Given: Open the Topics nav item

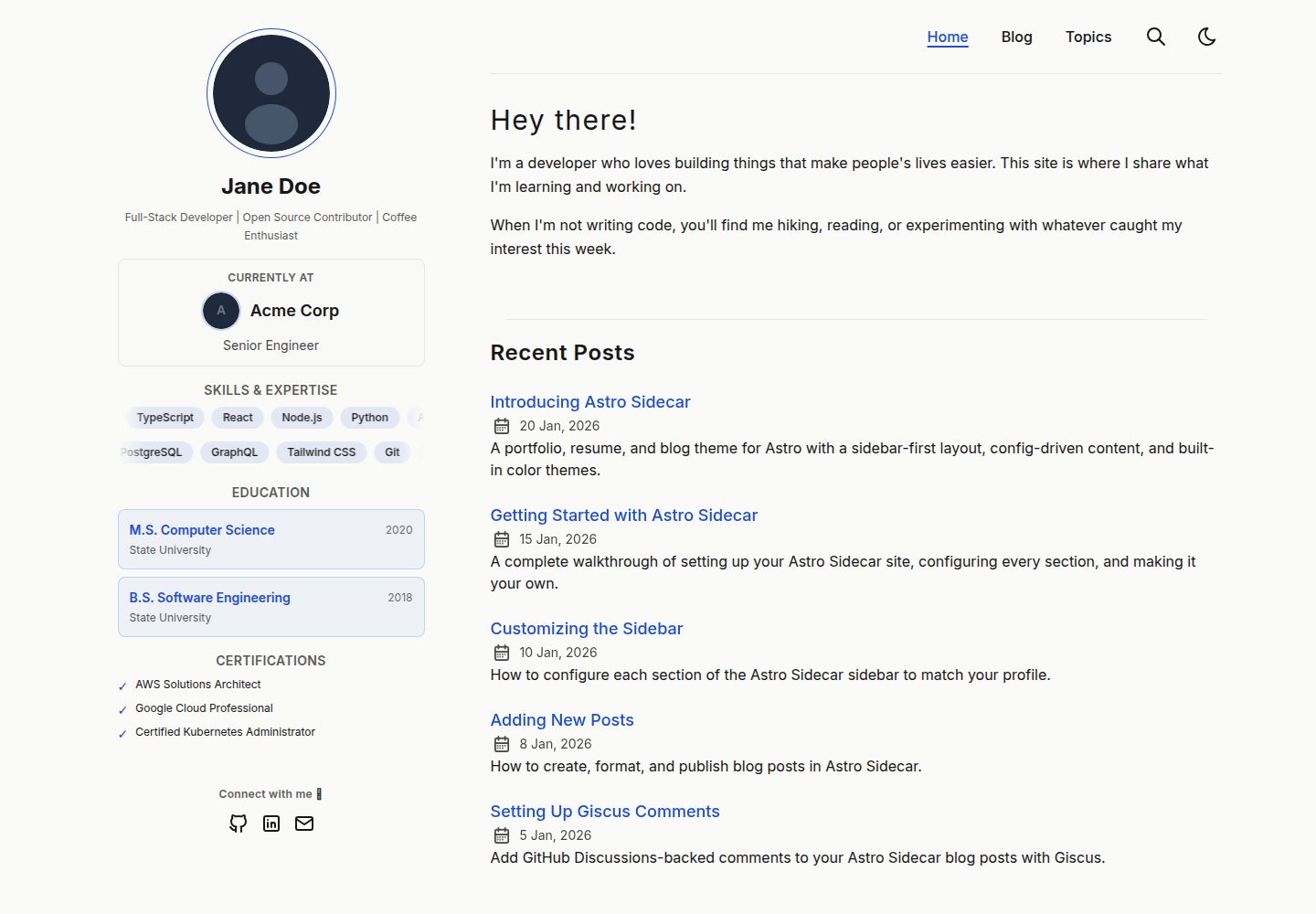Looking at the screenshot, I should coord(1088,37).
